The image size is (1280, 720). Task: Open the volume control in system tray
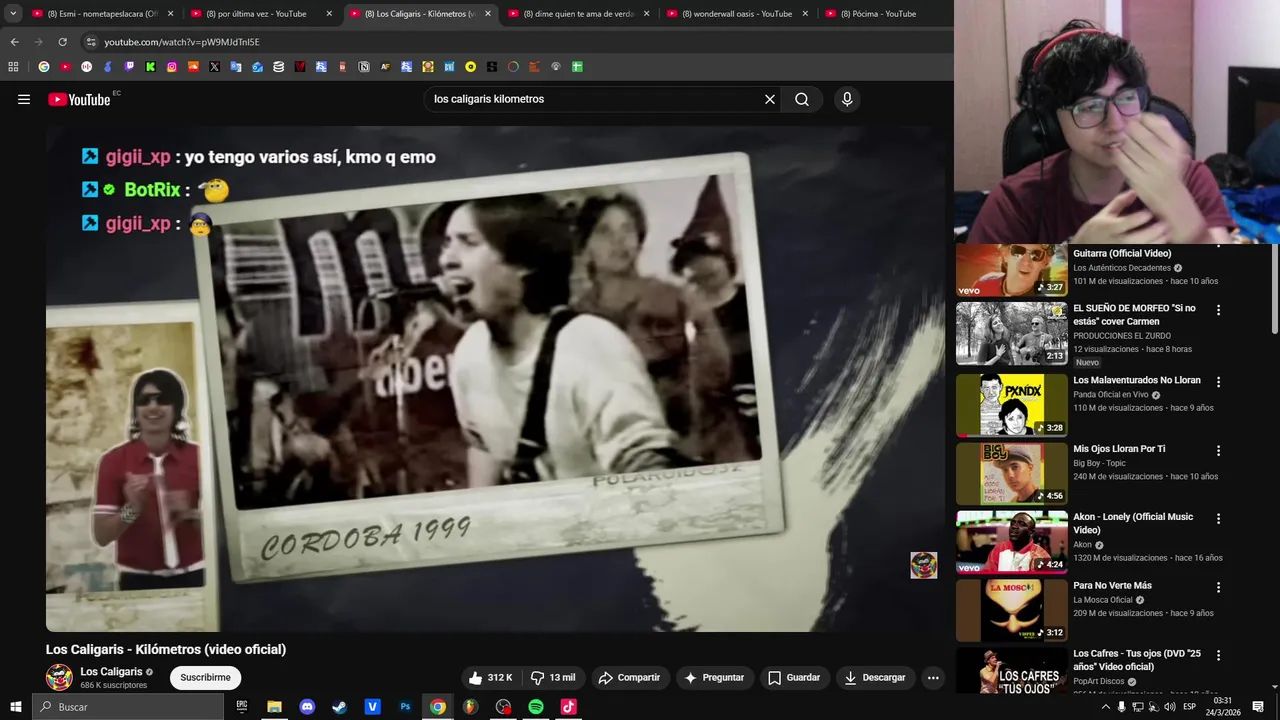click(1170, 707)
